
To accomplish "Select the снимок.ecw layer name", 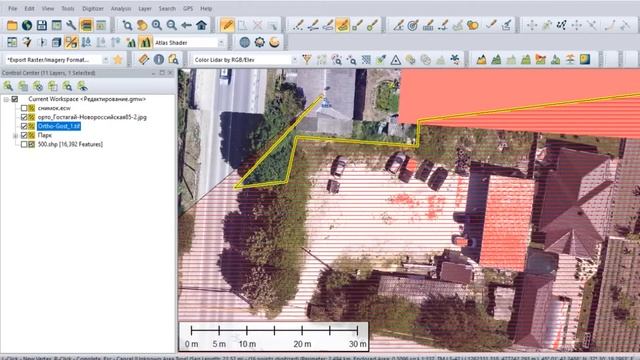I will [x=54, y=108].
